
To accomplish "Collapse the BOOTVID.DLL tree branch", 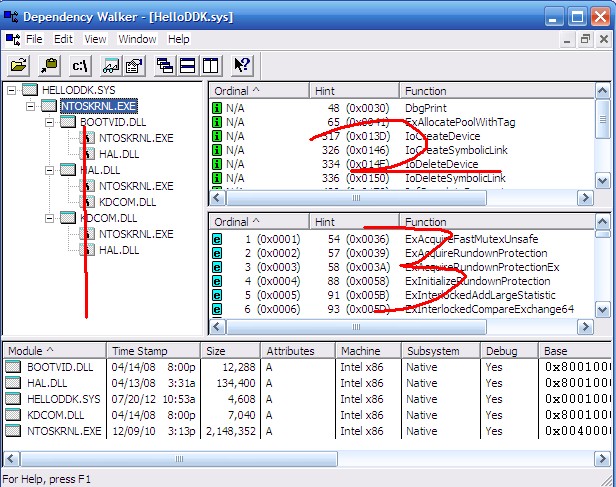I will click(50, 122).
